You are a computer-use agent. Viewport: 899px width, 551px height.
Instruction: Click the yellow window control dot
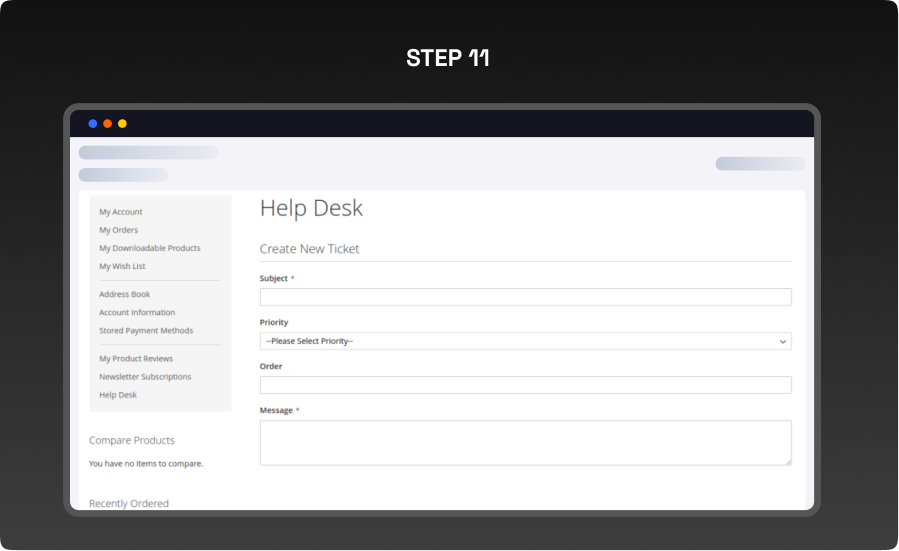122,124
